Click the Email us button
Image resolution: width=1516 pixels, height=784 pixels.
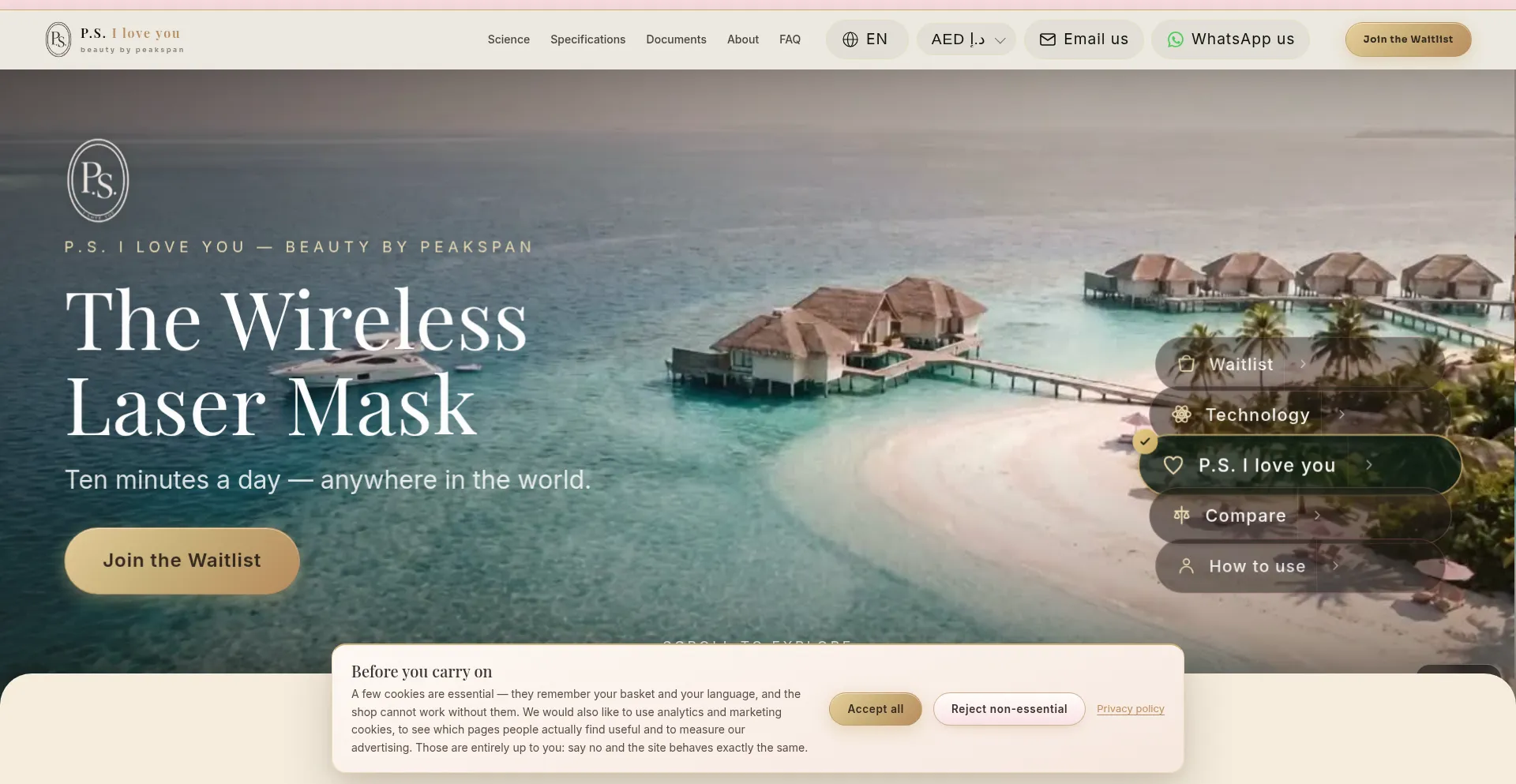point(1083,39)
